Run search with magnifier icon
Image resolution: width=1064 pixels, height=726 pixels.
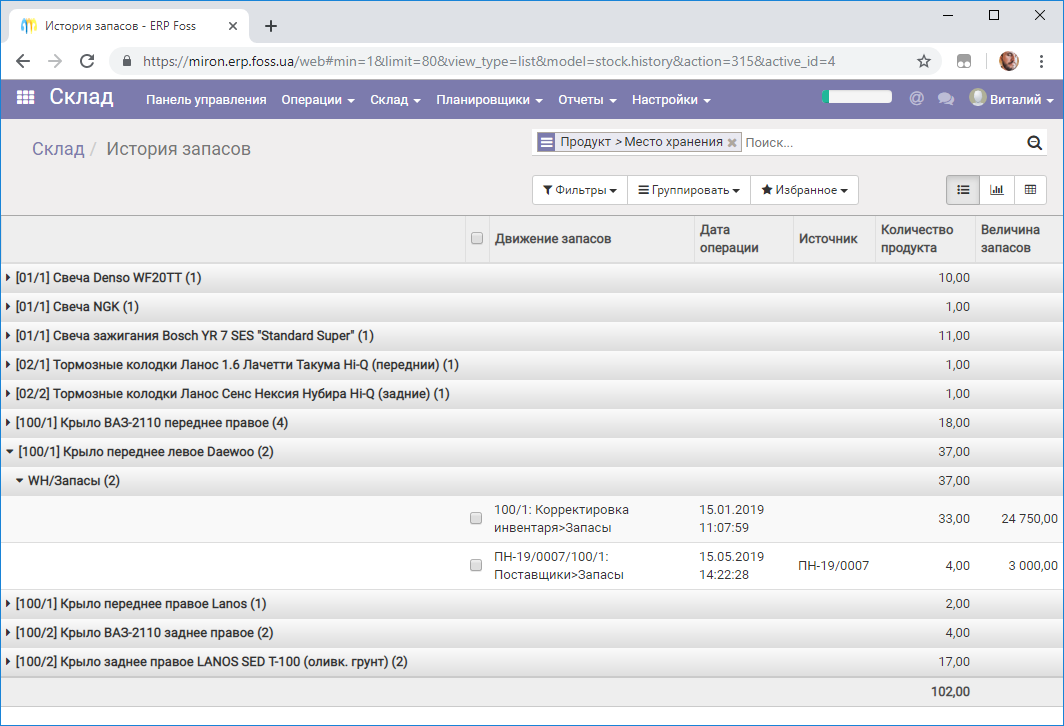tap(1034, 142)
